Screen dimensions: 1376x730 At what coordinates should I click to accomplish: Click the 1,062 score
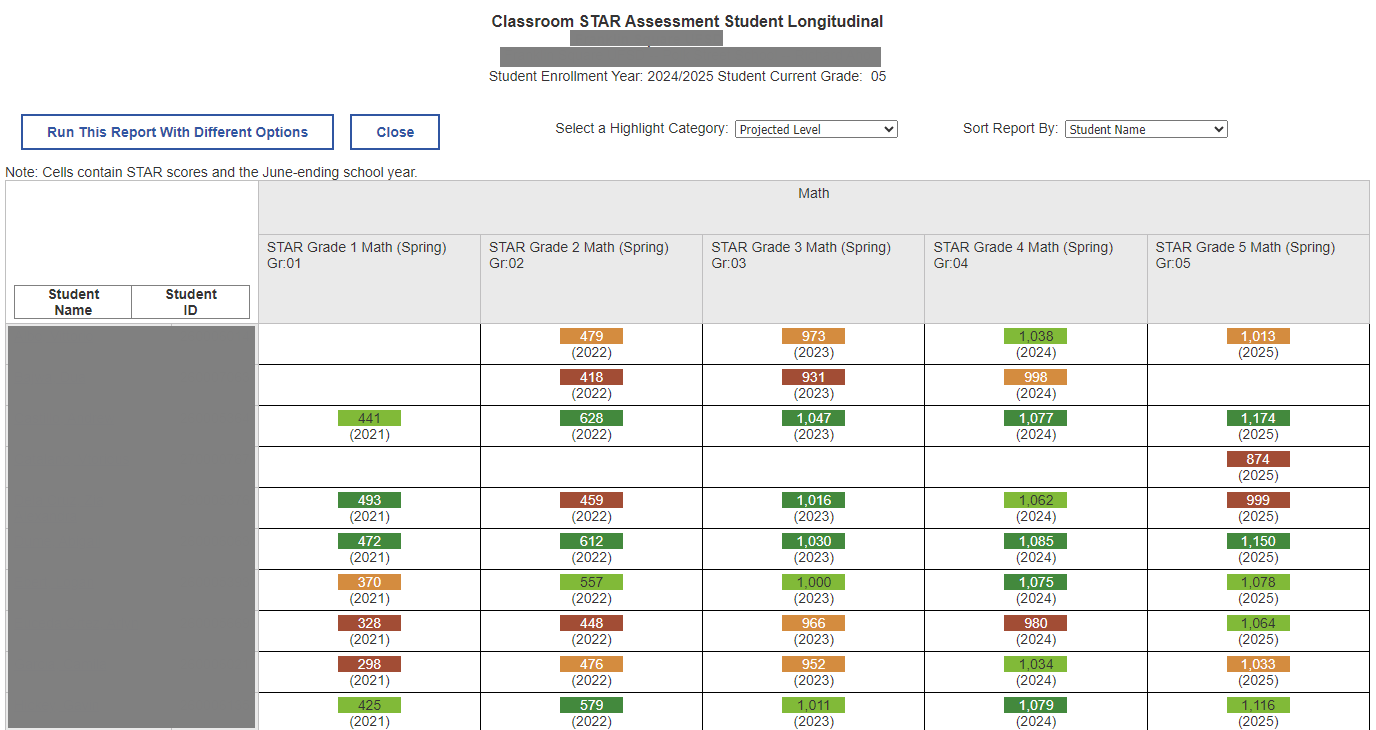click(1035, 500)
